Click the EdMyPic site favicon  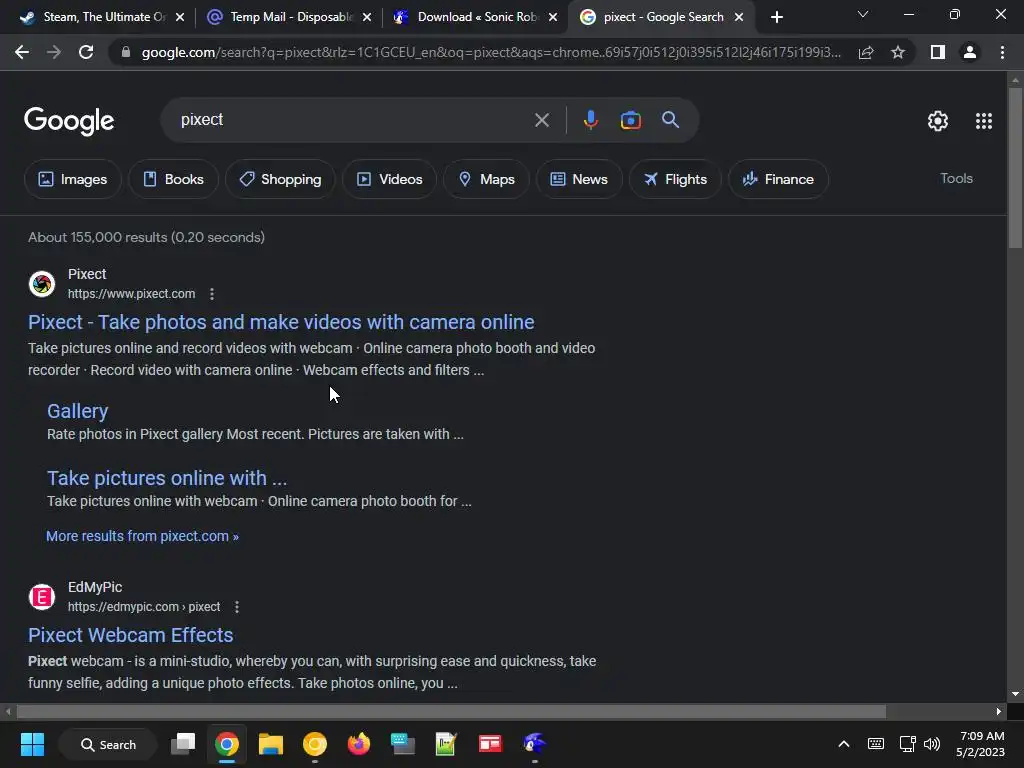(42, 597)
